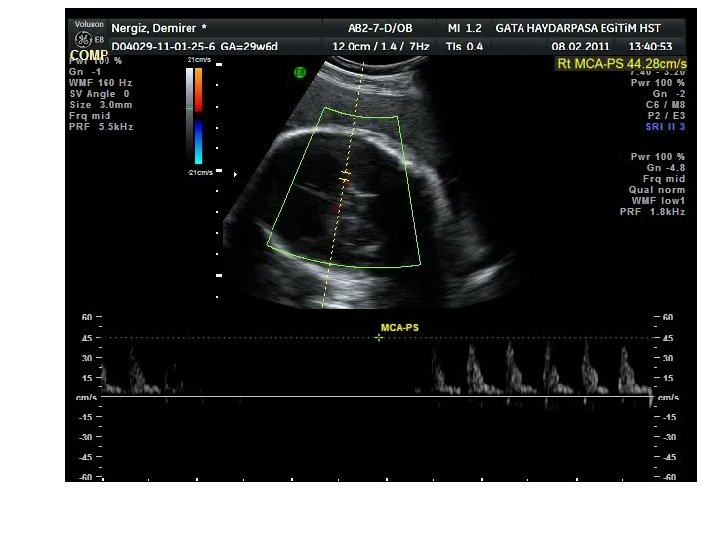Image resolution: width=720 pixels, height=540 pixels.
Task: Click the grayscale map bar
Action: pyautogui.click(x=189, y=115)
